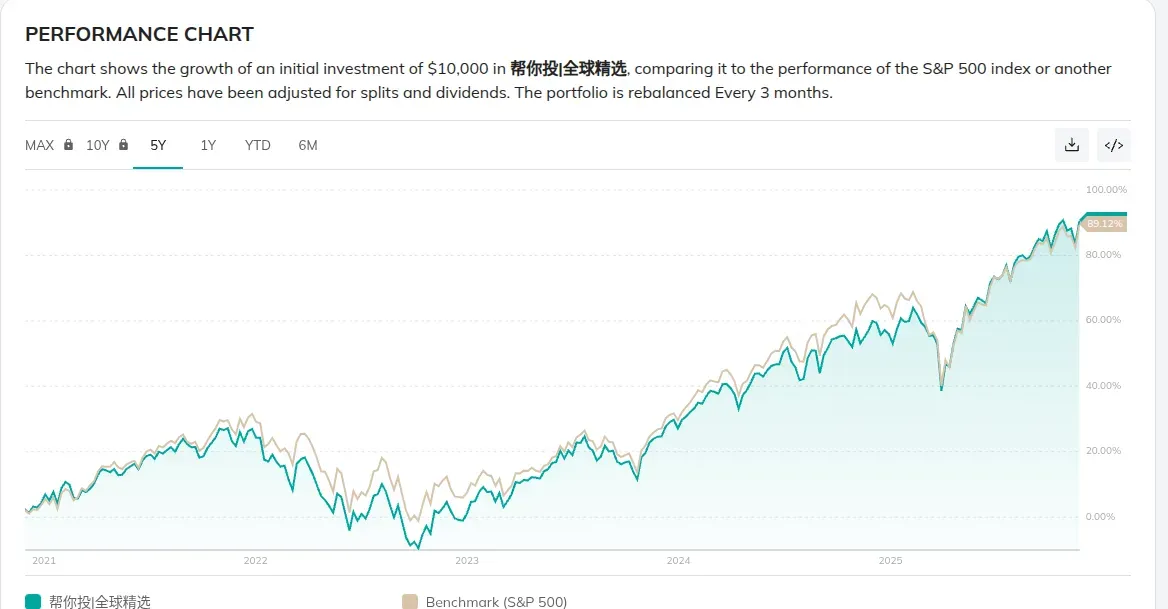This screenshot has width=1168, height=609.
Task: Click the lock icon beside 10Y
Action: pos(123,145)
